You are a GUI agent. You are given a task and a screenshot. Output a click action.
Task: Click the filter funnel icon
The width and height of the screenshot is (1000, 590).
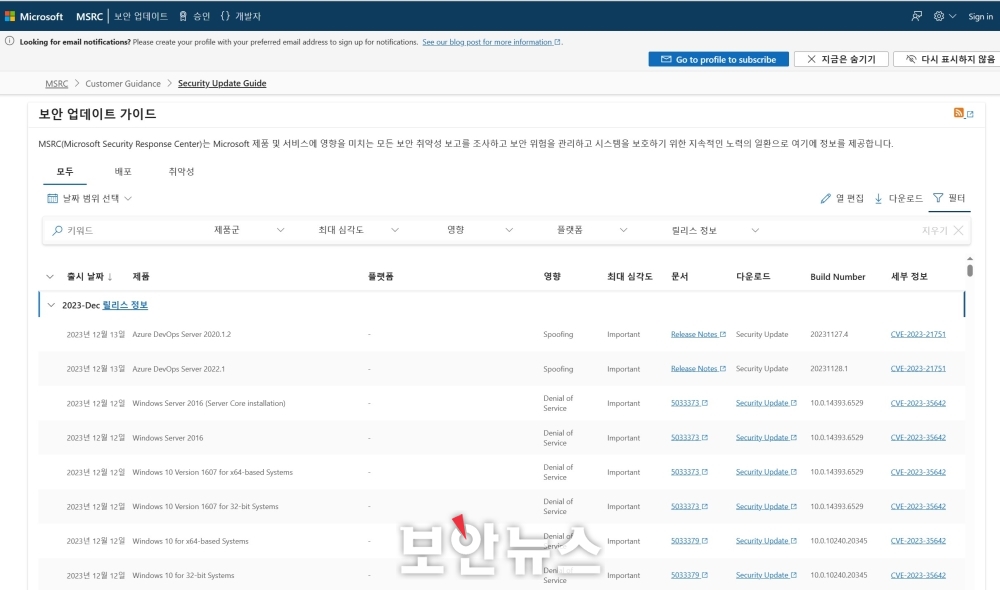tap(938, 198)
